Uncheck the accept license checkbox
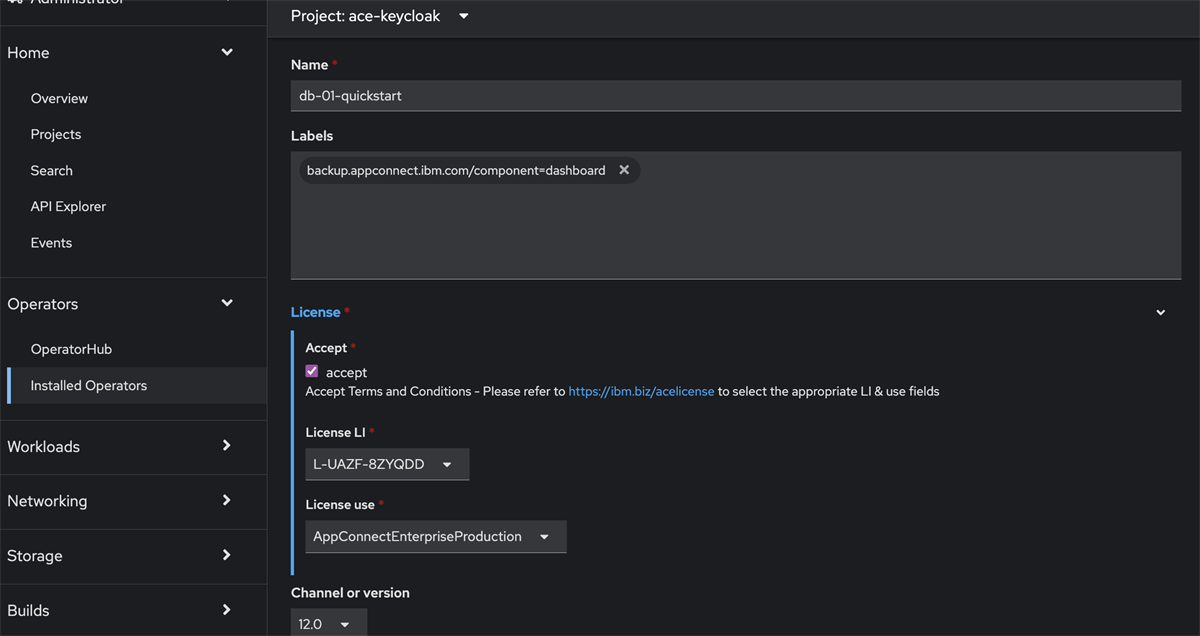1200x636 pixels. click(x=311, y=371)
